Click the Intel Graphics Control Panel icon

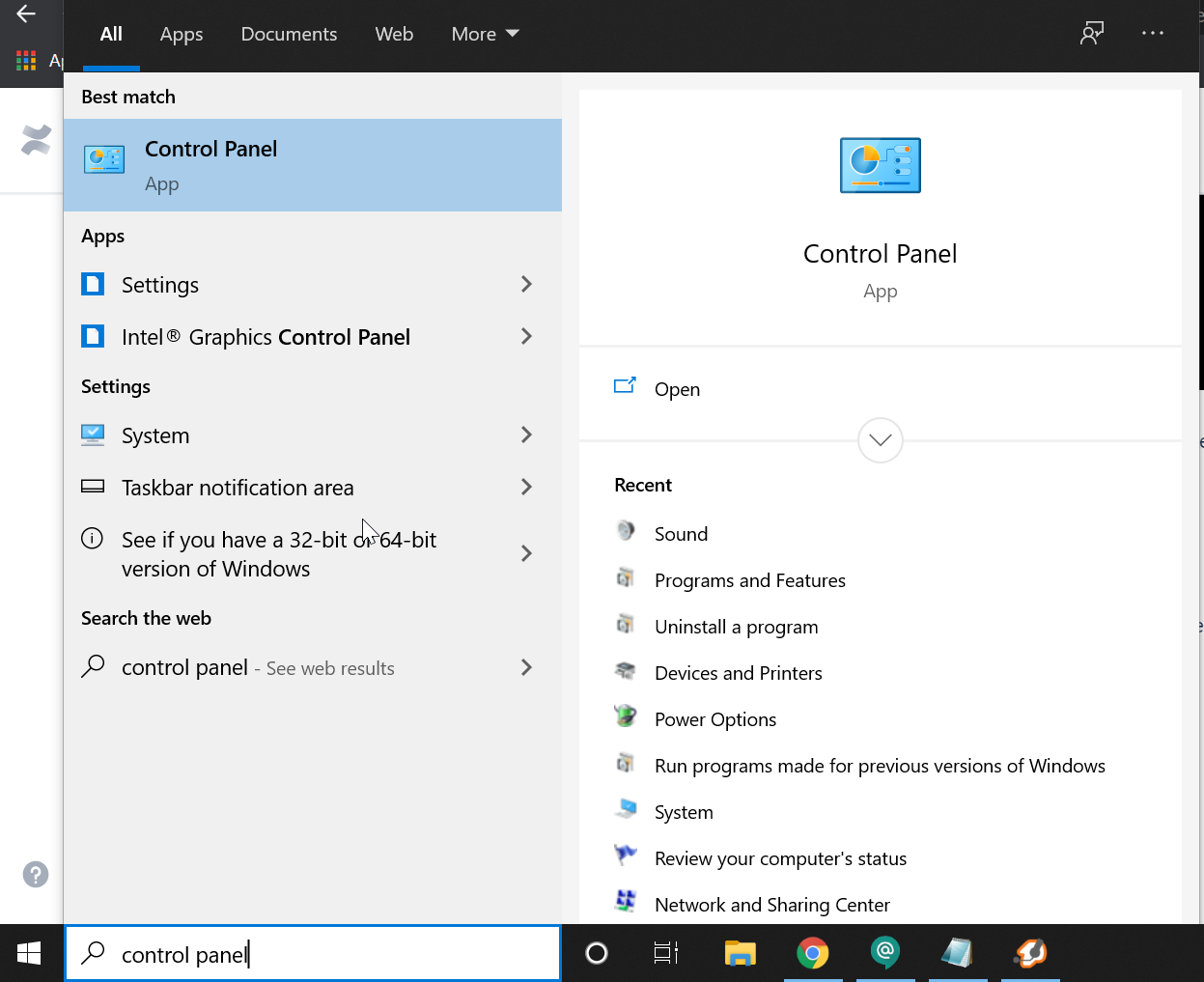point(93,336)
